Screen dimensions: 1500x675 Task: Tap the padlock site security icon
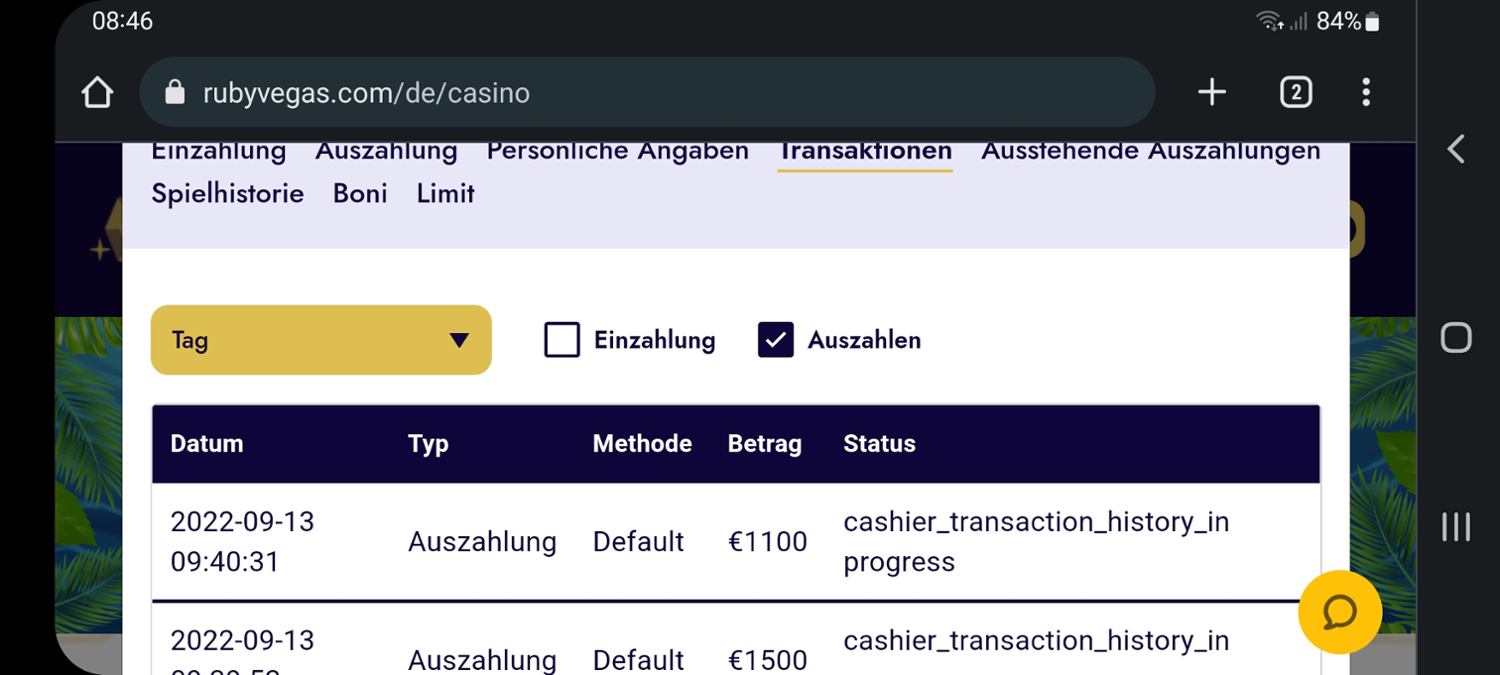(x=175, y=93)
